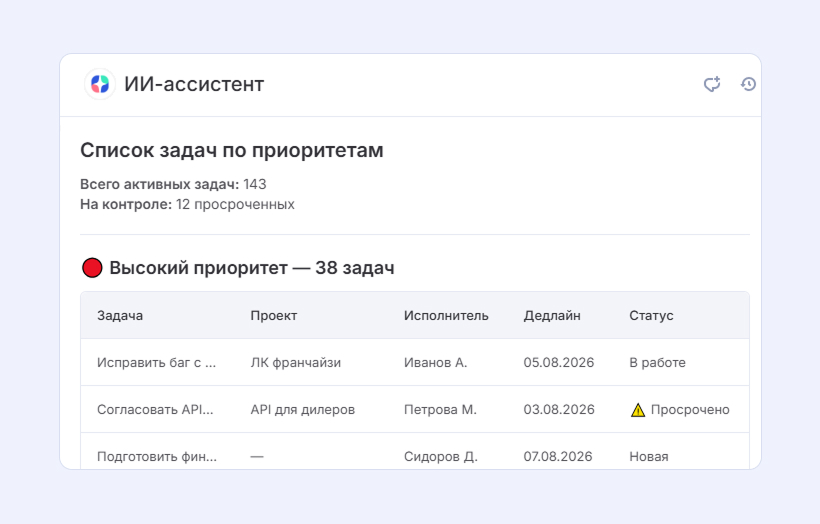Click the deadline 03.08.2026

559,409
